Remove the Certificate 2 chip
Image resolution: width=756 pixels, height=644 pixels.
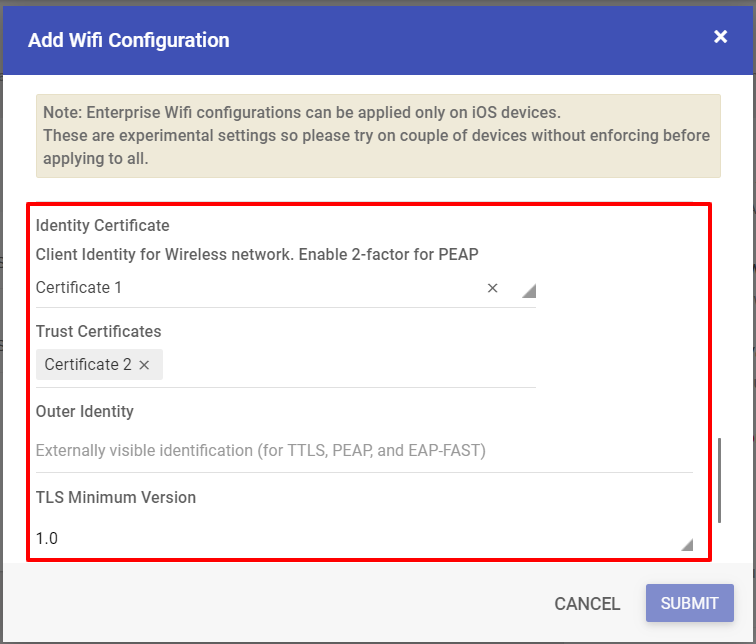pos(144,365)
